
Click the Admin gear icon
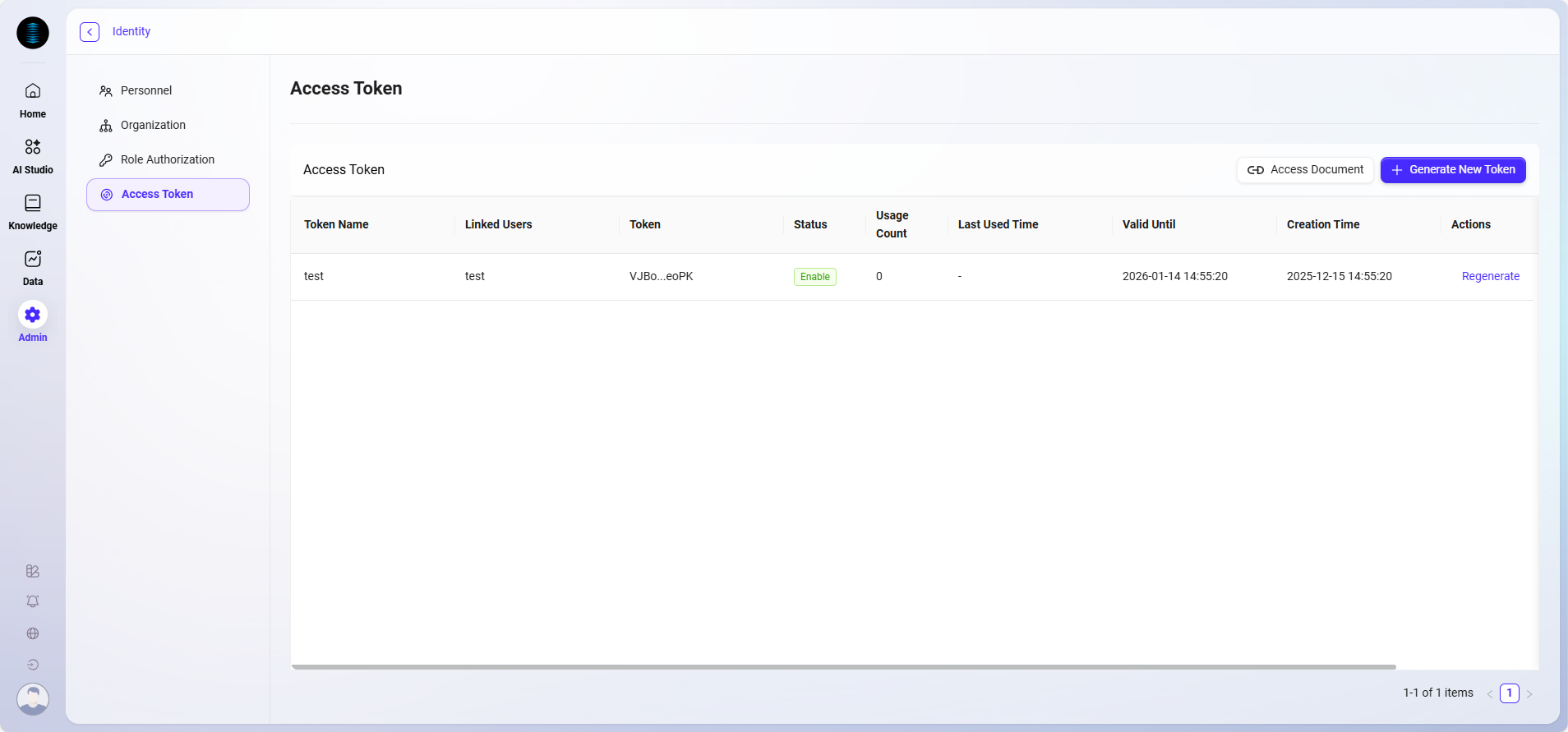33,315
